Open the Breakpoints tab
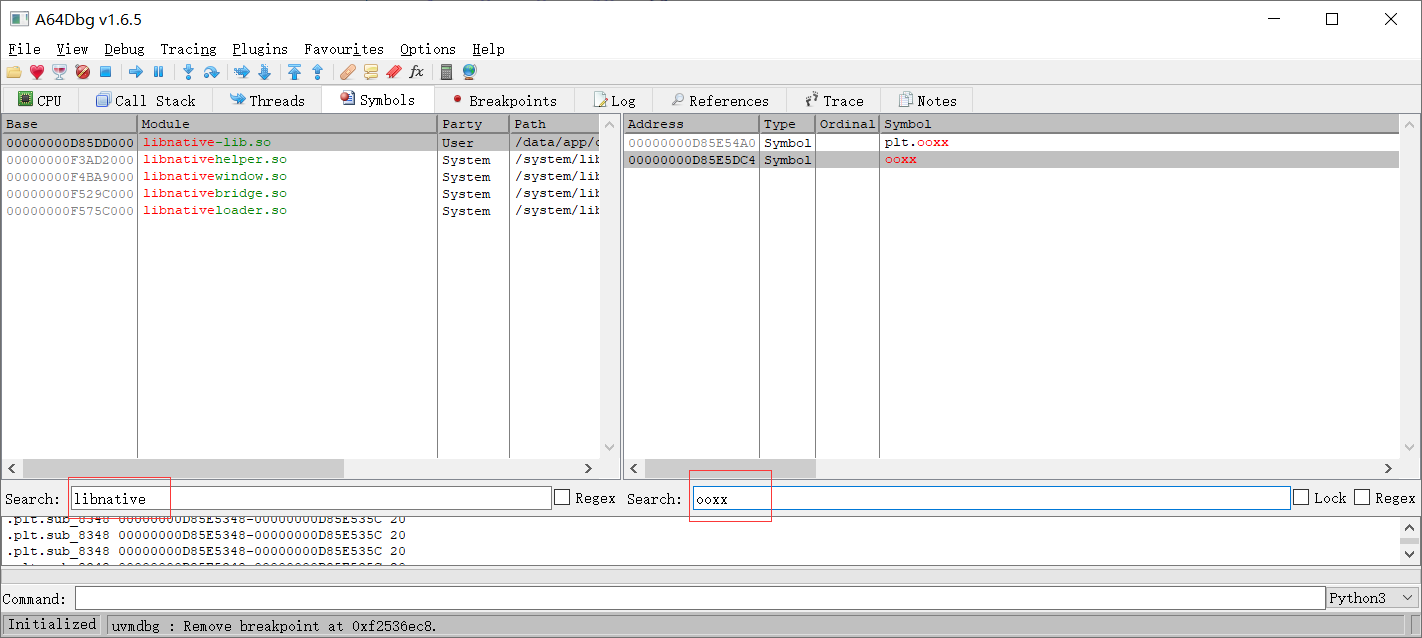This screenshot has height=638, width=1422. (x=504, y=100)
